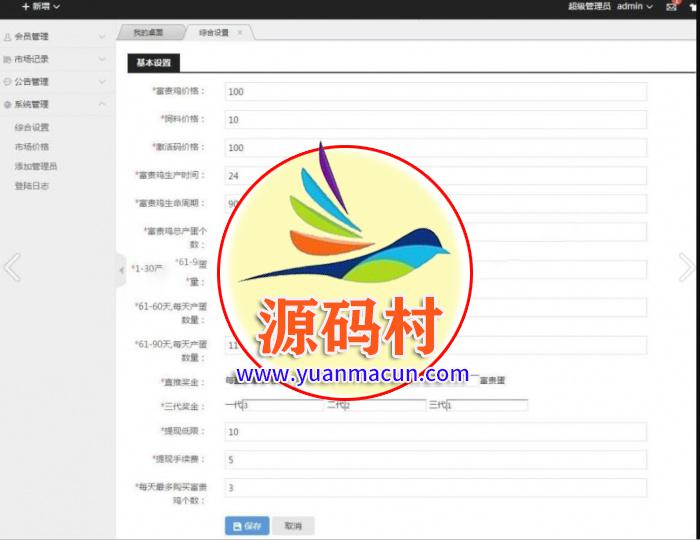The width and height of the screenshot is (700, 540).
Task: Open 登陆日志 in the sidebar
Action: pyautogui.click(x=32, y=186)
